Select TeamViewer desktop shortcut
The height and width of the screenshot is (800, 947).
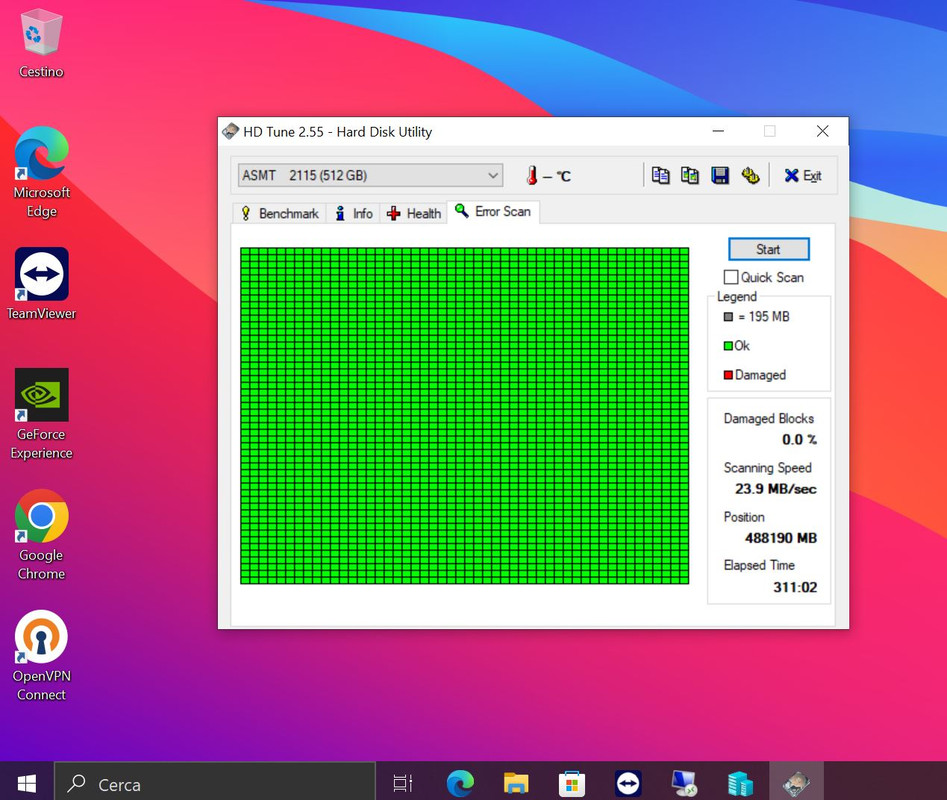[41, 284]
